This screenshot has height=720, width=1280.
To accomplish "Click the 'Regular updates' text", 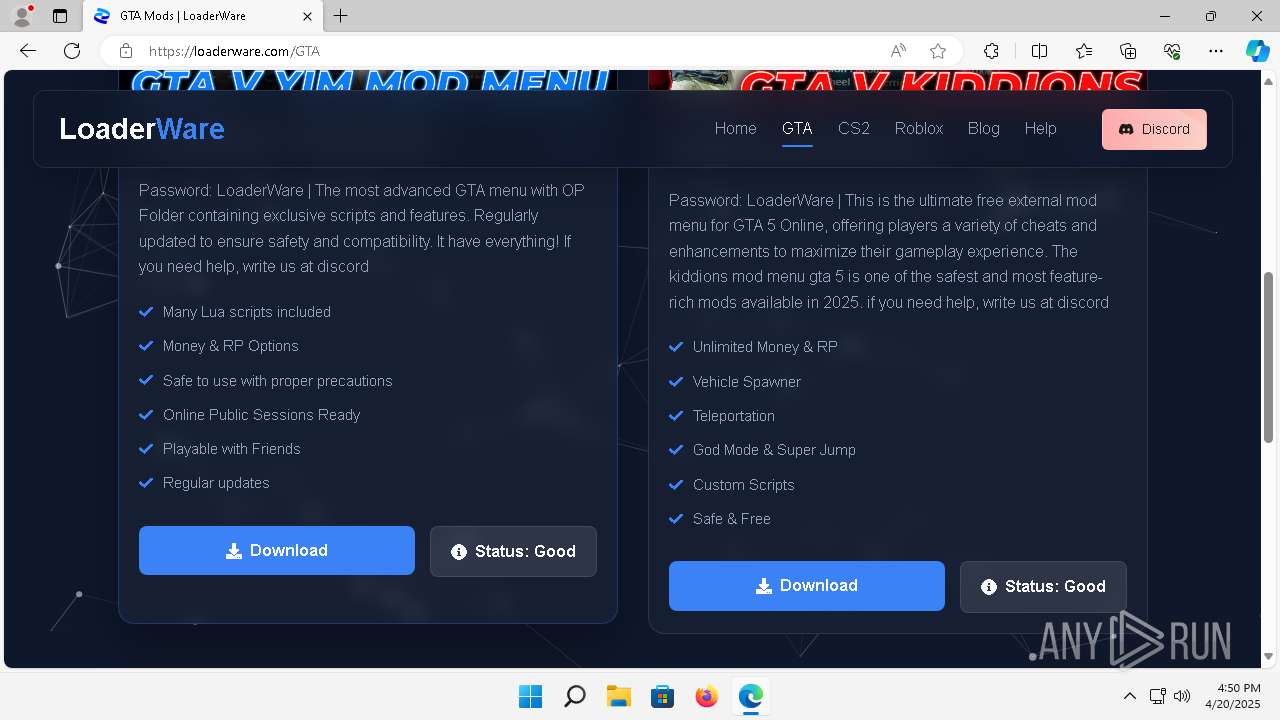I will tap(216, 483).
